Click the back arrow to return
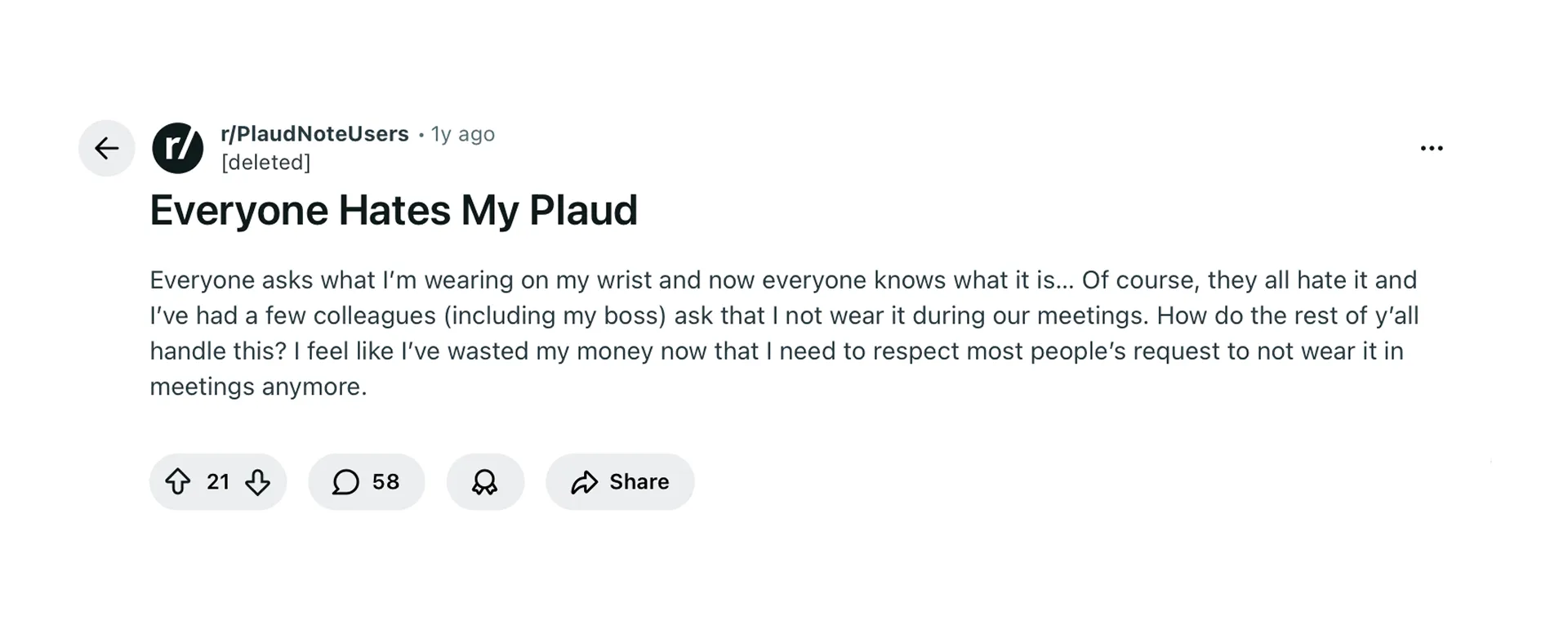1568x617 pixels. pos(106,148)
